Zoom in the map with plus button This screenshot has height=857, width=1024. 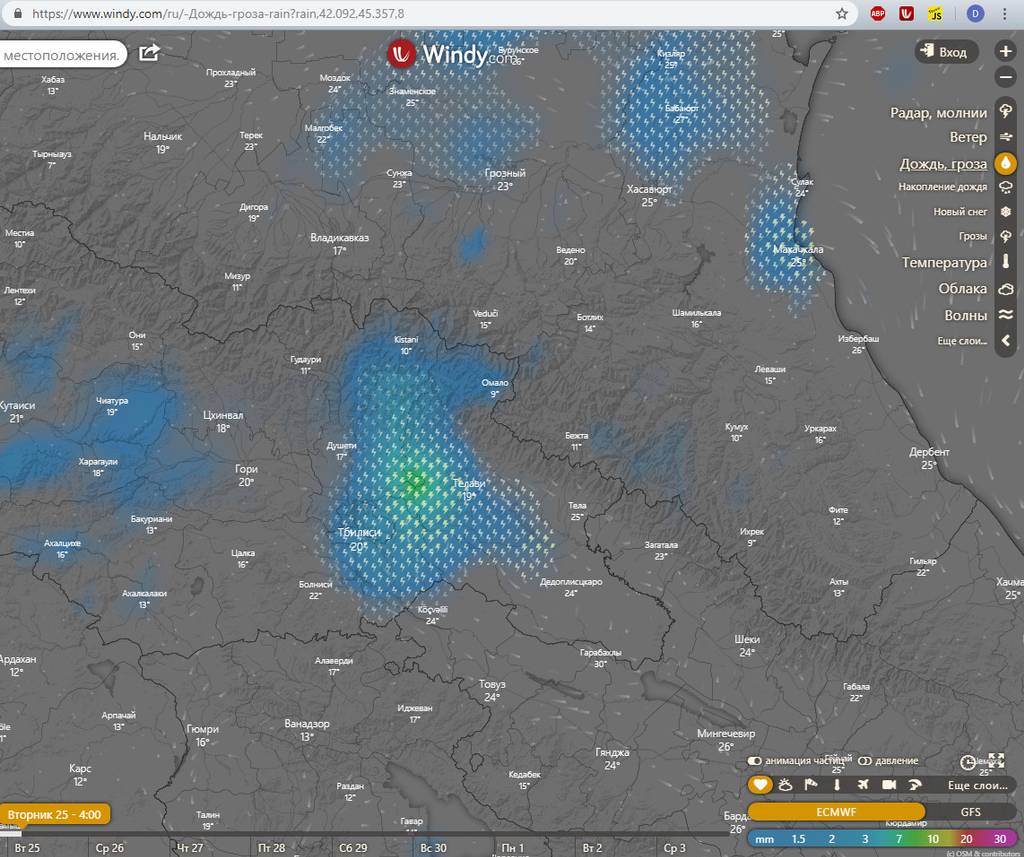pyautogui.click(x=1006, y=51)
